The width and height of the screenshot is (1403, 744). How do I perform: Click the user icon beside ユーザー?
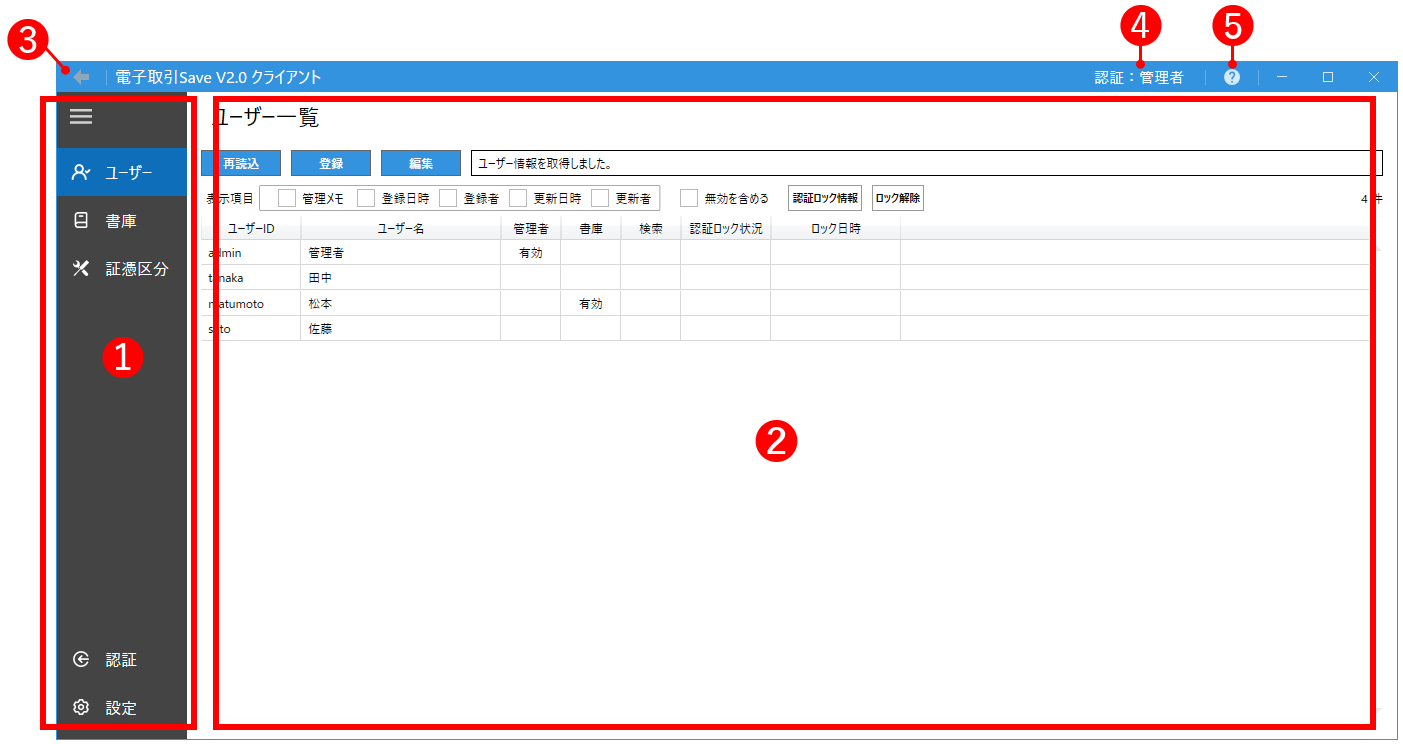tap(81, 172)
